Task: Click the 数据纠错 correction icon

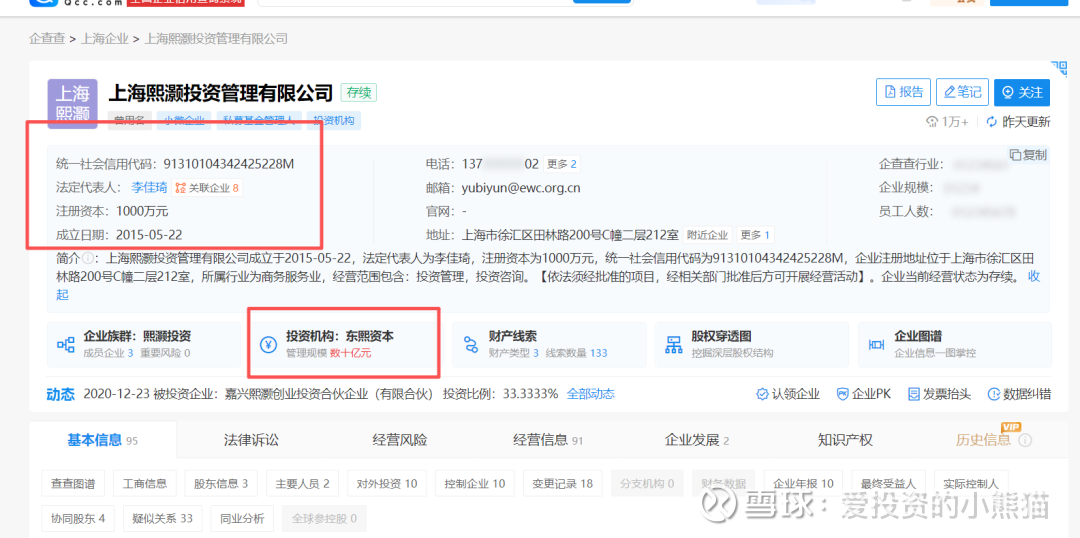Action: tap(994, 394)
